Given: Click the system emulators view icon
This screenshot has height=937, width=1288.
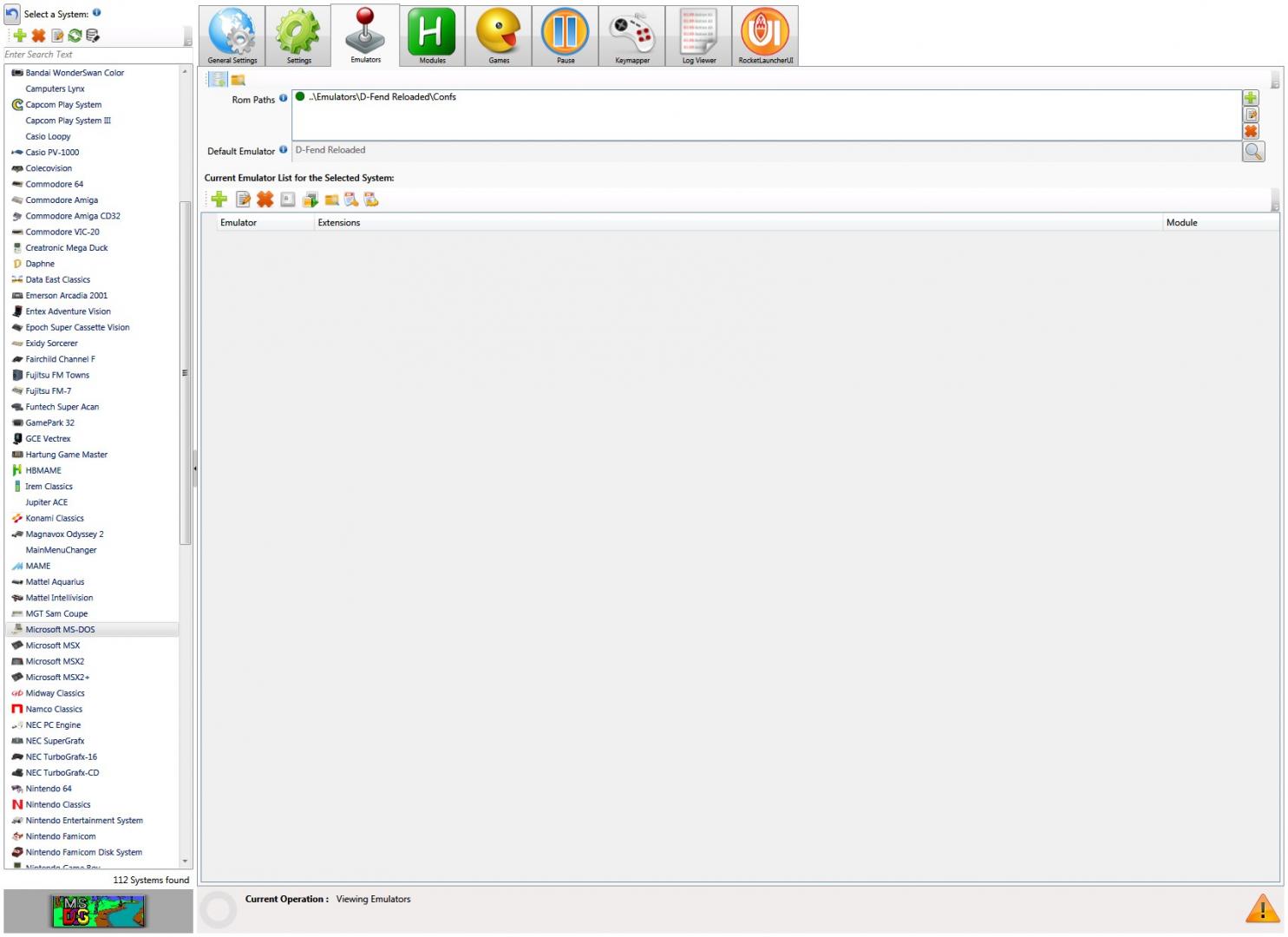Looking at the screenshot, I should 218,80.
